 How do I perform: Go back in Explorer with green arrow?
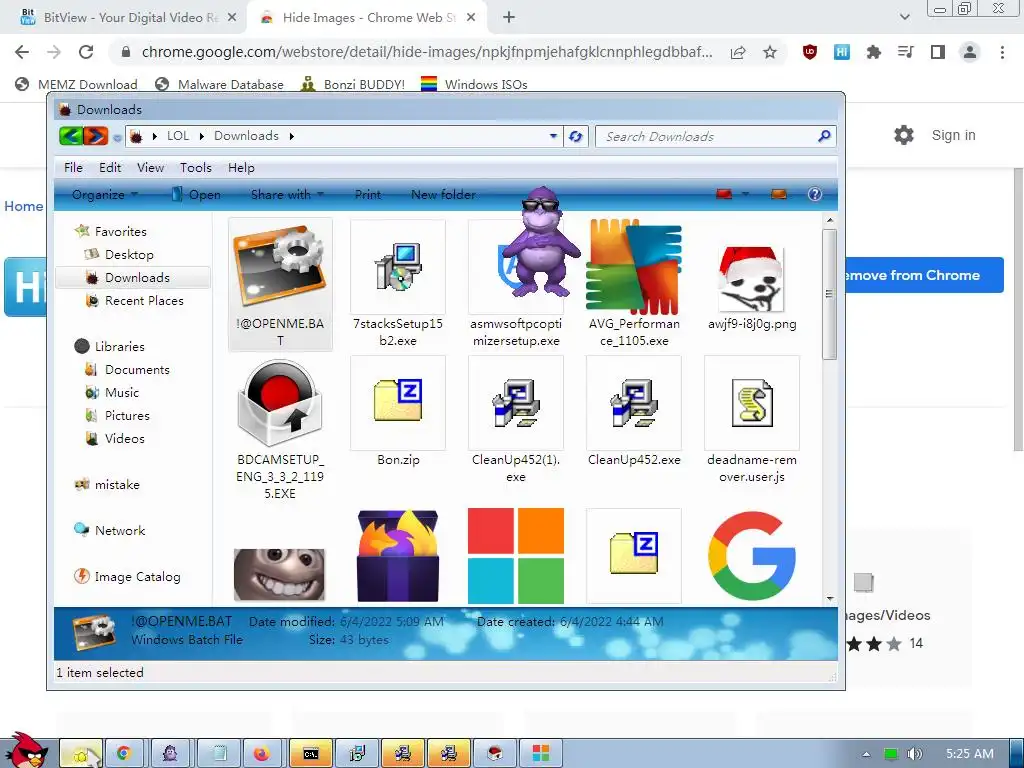(71, 136)
